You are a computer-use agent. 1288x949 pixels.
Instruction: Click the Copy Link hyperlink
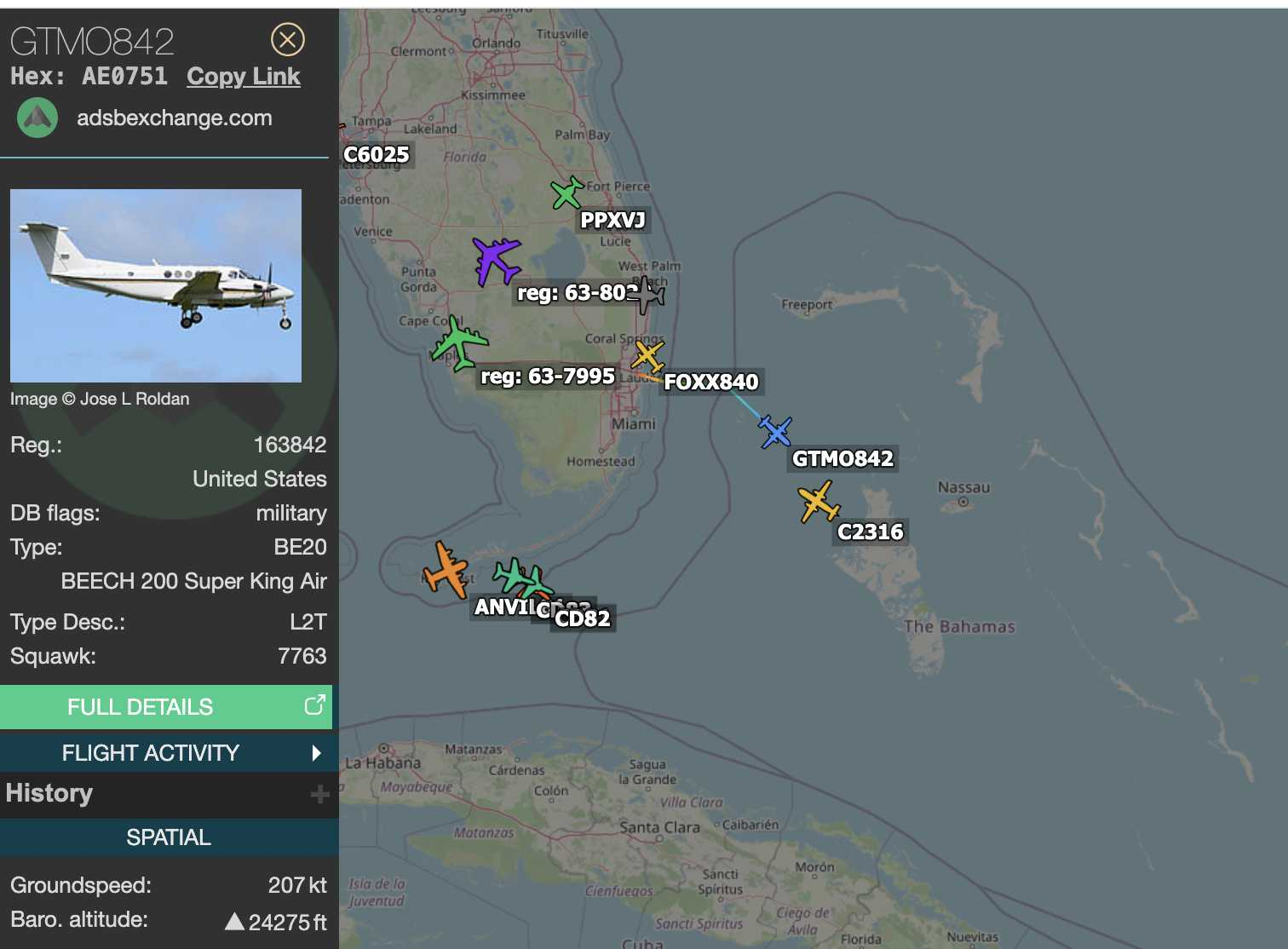tap(243, 77)
